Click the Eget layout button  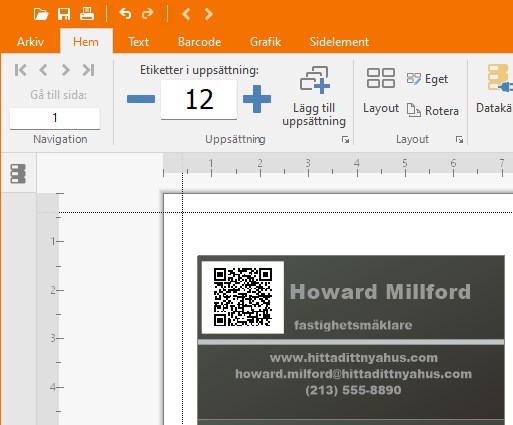point(427,79)
